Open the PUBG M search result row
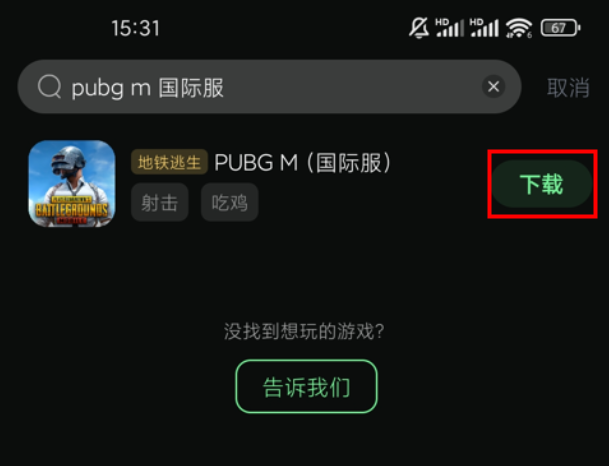Image resolution: width=609 pixels, height=466 pixels. tap(304, 184)
